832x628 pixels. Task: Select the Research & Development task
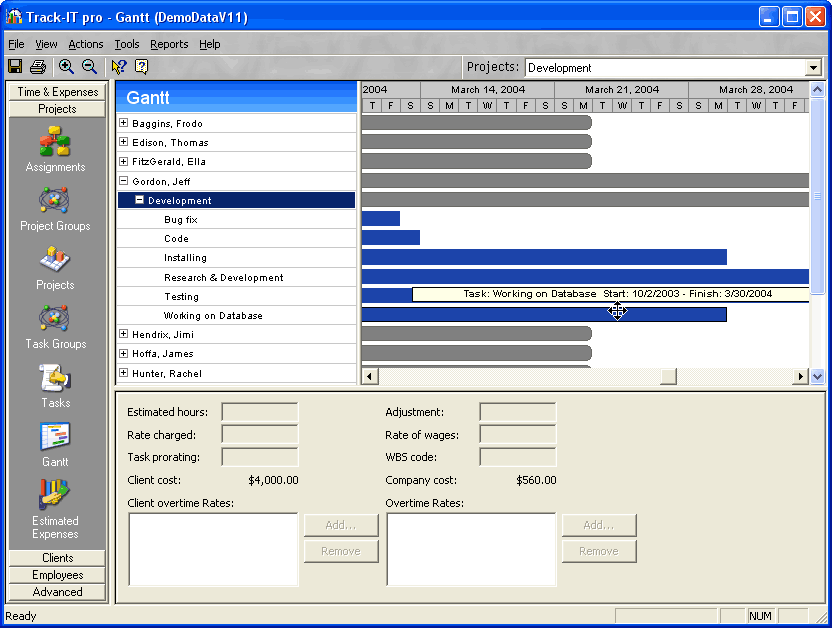[223, 277]
